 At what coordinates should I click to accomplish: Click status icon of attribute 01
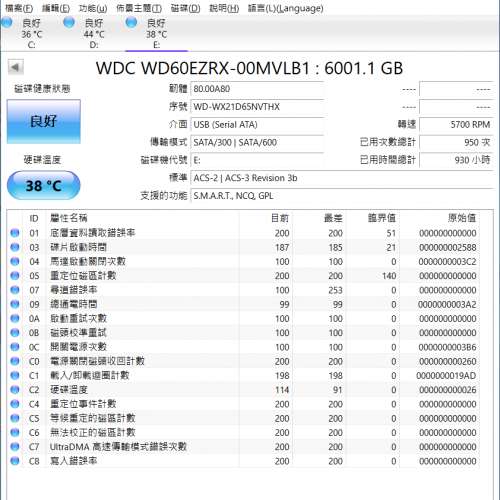15,233
